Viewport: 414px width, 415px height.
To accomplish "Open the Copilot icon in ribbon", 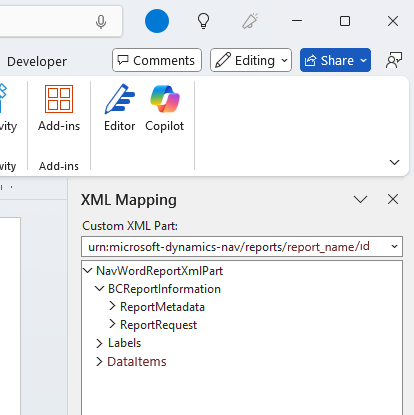I will (165, 99).
